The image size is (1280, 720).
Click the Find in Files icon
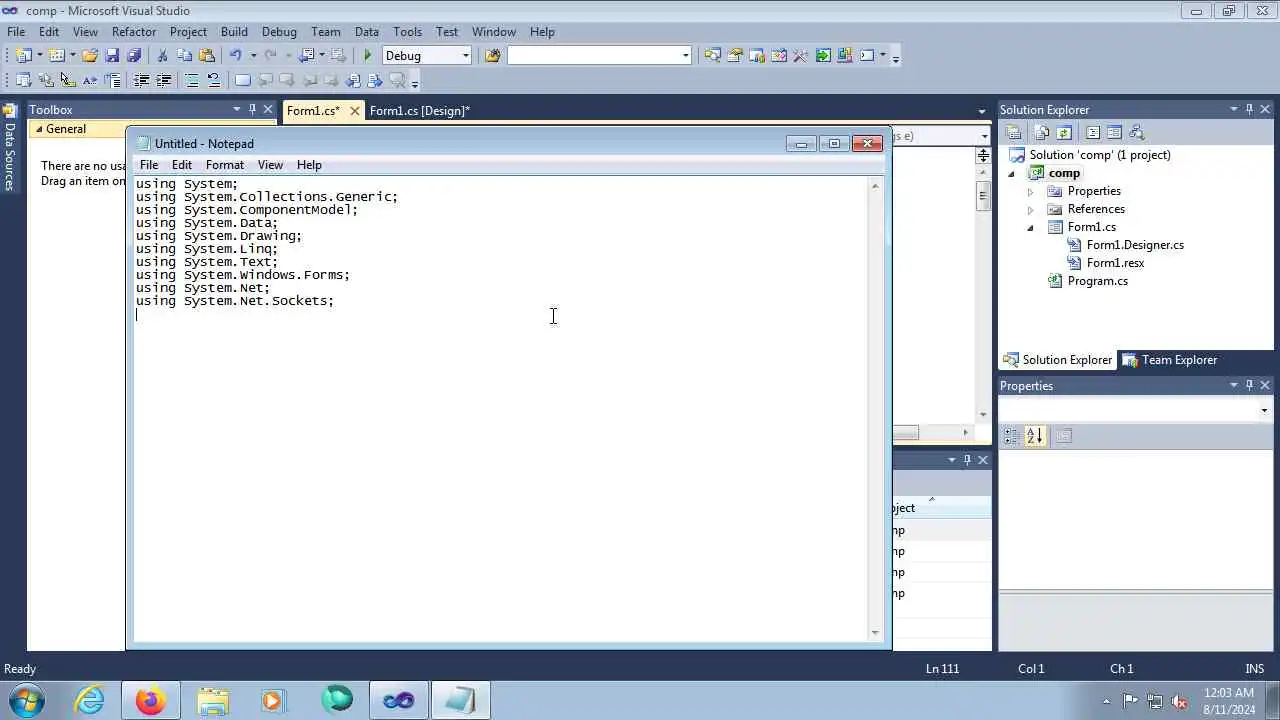point(492,56)
